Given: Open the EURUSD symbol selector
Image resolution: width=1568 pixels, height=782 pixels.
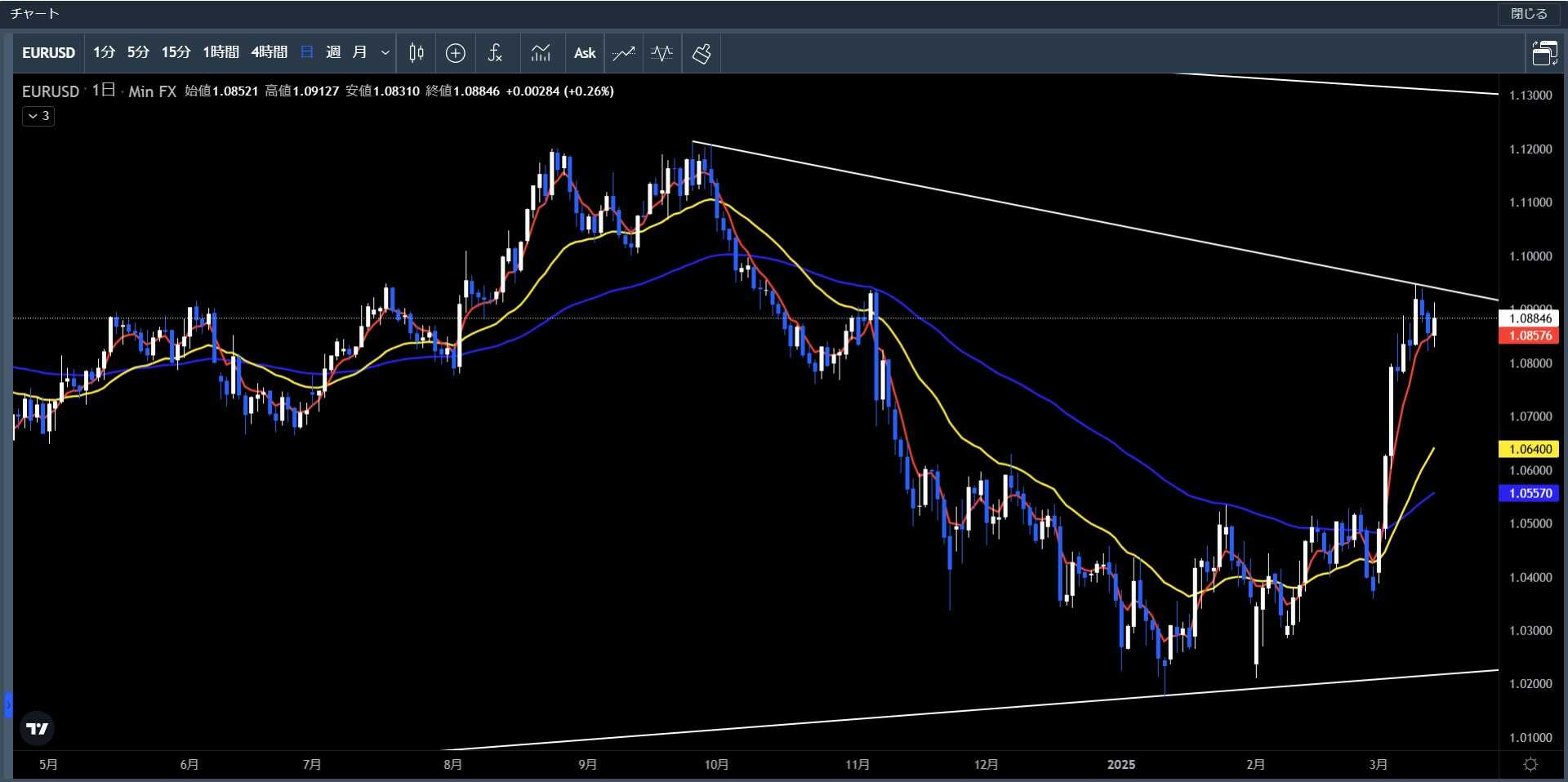Looking at the screenshot, I should (x=48, y=53).
